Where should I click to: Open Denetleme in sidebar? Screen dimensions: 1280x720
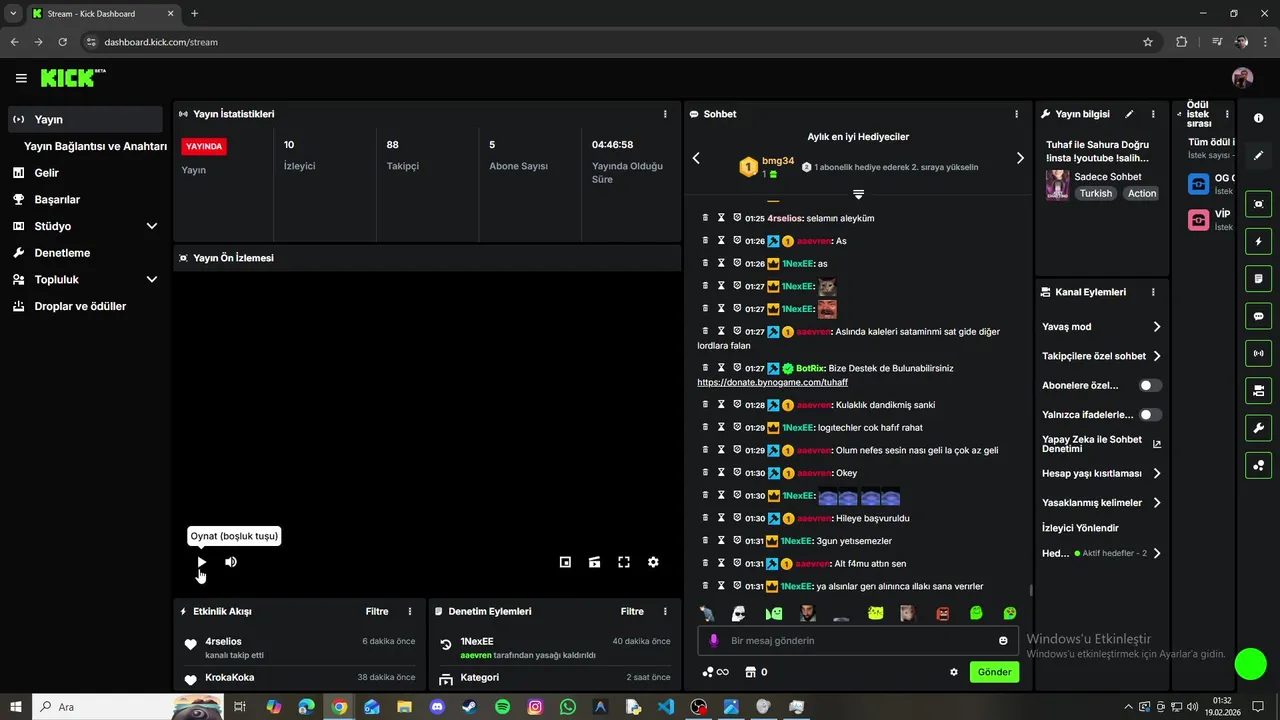pos(85,253)
